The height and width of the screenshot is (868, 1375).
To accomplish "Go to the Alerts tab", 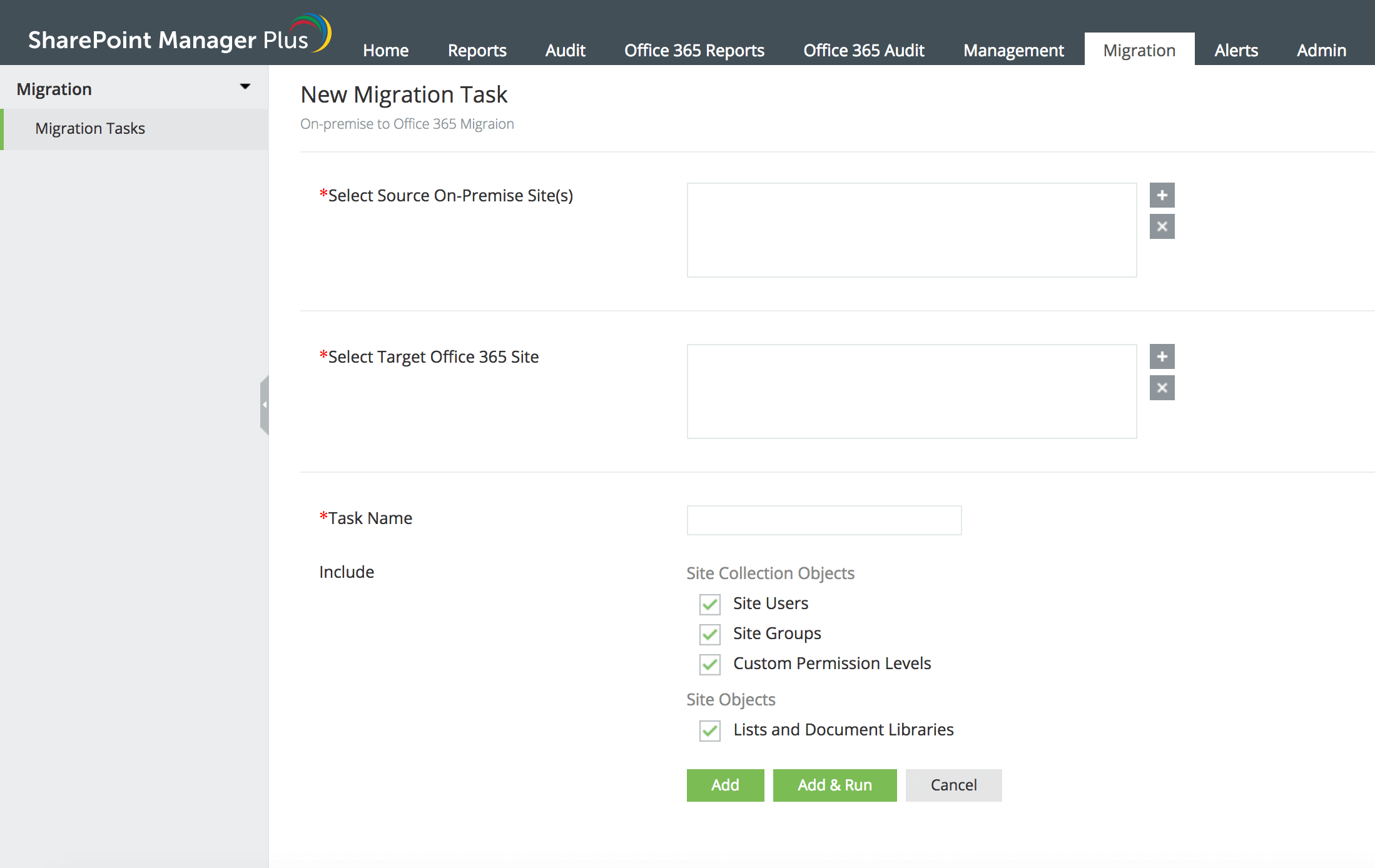I will point(1235,50).
